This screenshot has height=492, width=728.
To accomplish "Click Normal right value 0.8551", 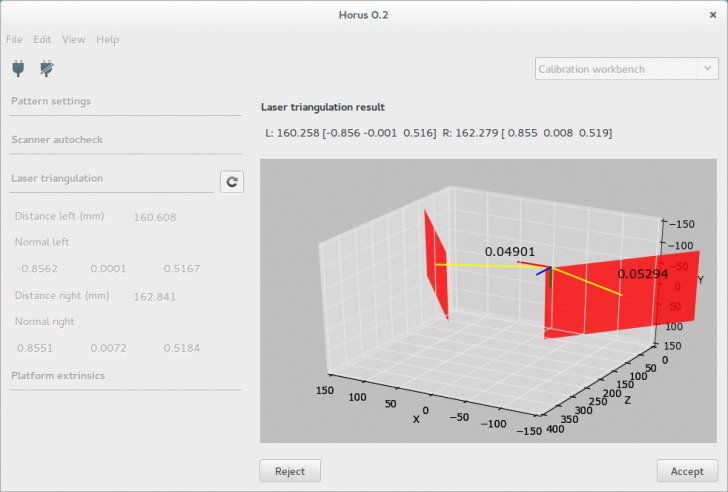I will (35, 348).
